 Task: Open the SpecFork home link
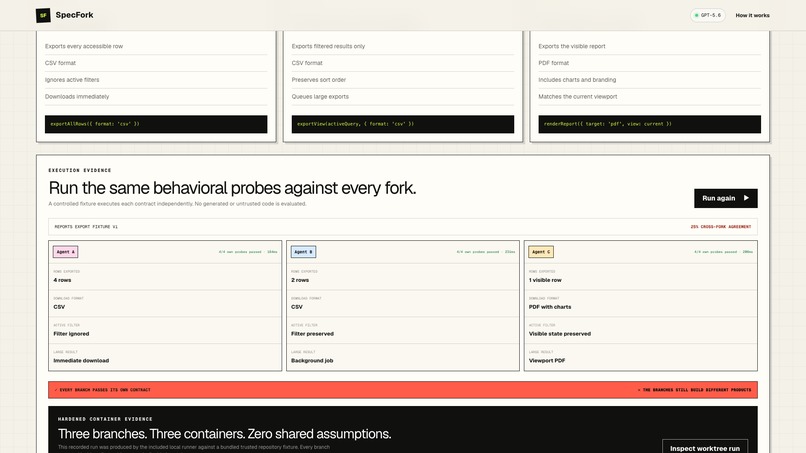pyautogui.click(x=65, y=15)
